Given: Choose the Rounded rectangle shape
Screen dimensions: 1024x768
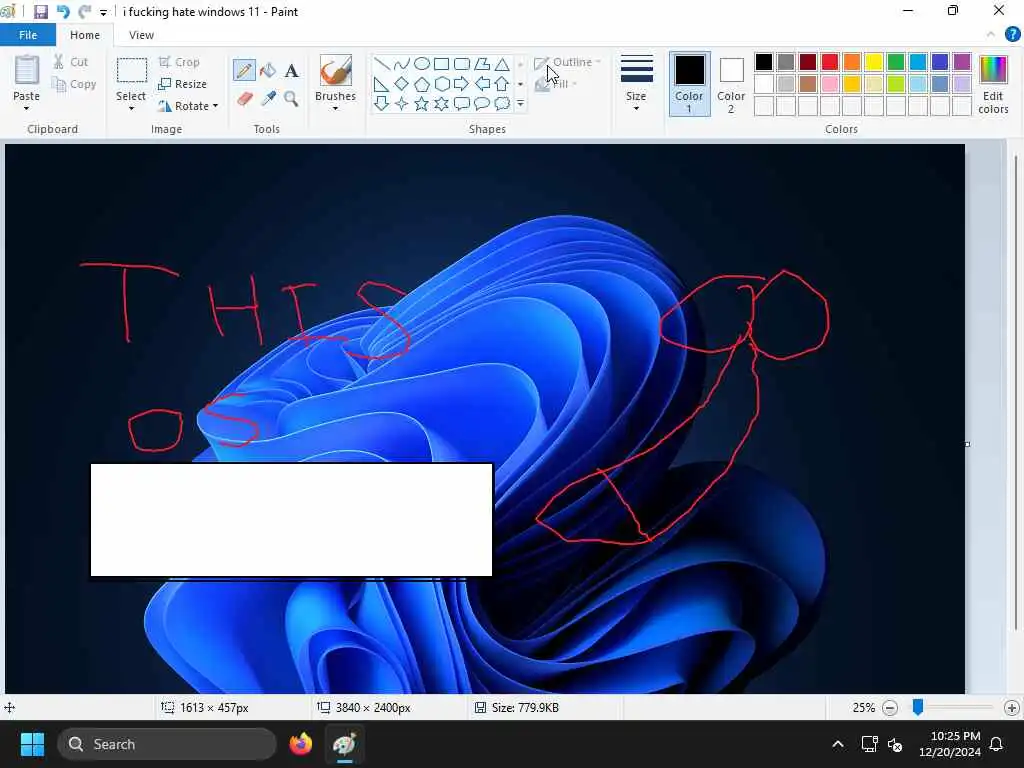Looking at the screenshot, I should [x=462, y=64].
